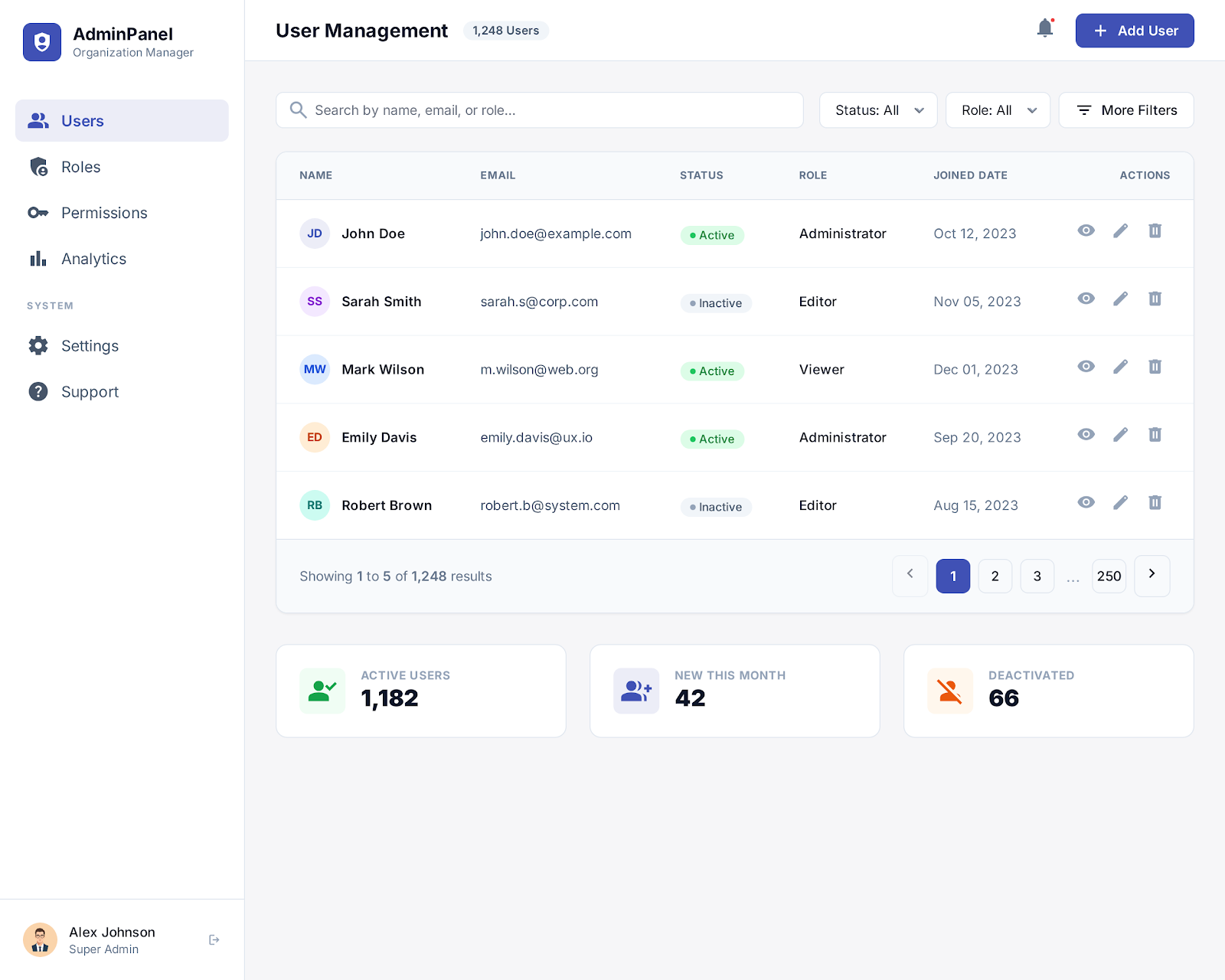
Task: Click the Add User button
Action: click(1135, 31)
